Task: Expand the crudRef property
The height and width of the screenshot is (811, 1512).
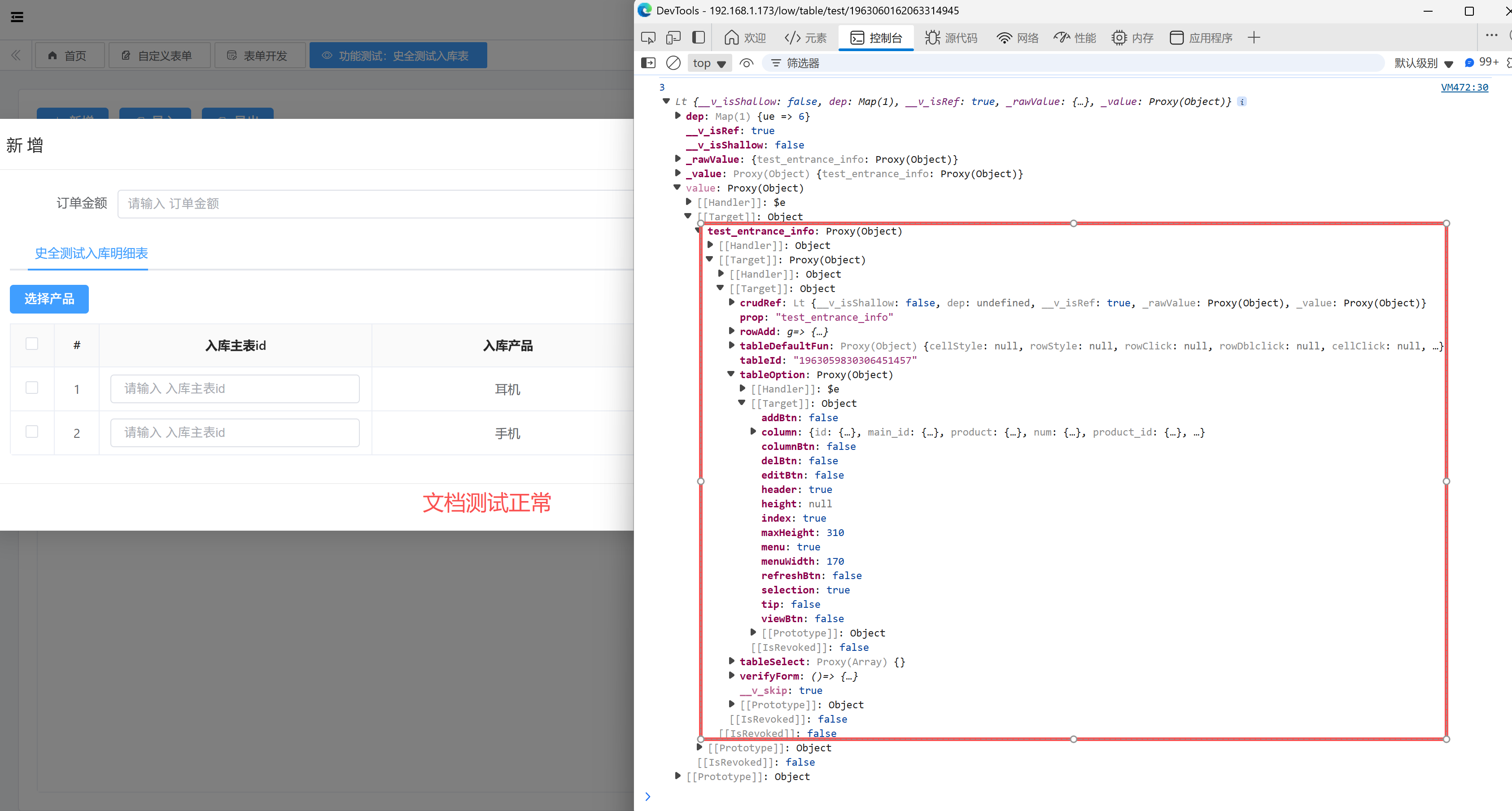Action: coord(731,302)
